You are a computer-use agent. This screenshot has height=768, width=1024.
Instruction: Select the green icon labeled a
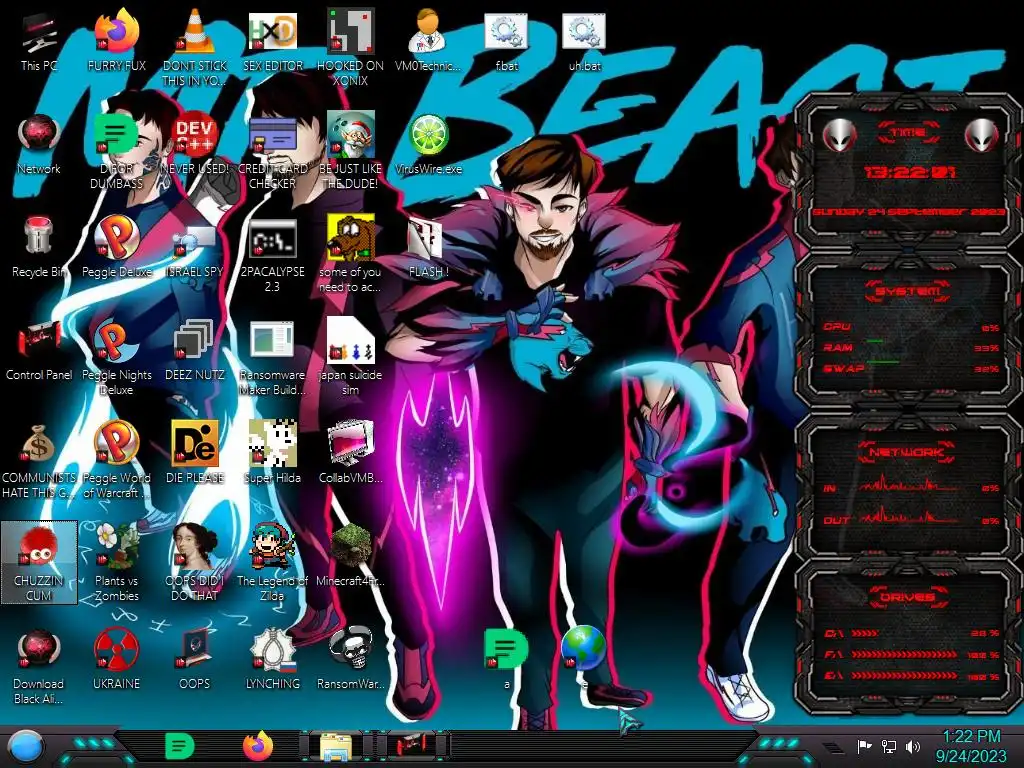tap(506, 649)
